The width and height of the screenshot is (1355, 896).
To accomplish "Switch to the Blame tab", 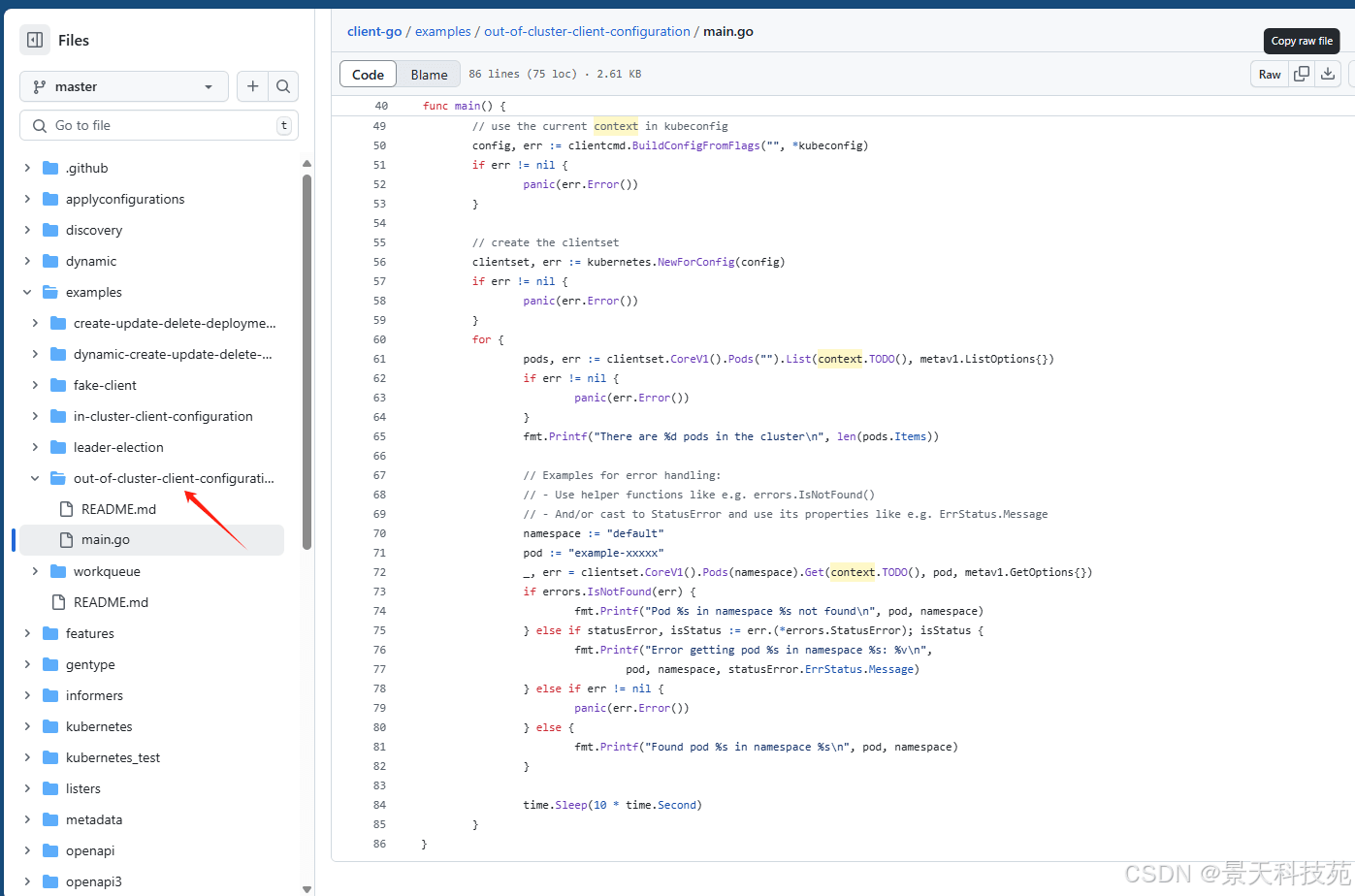I will [429, 74].
